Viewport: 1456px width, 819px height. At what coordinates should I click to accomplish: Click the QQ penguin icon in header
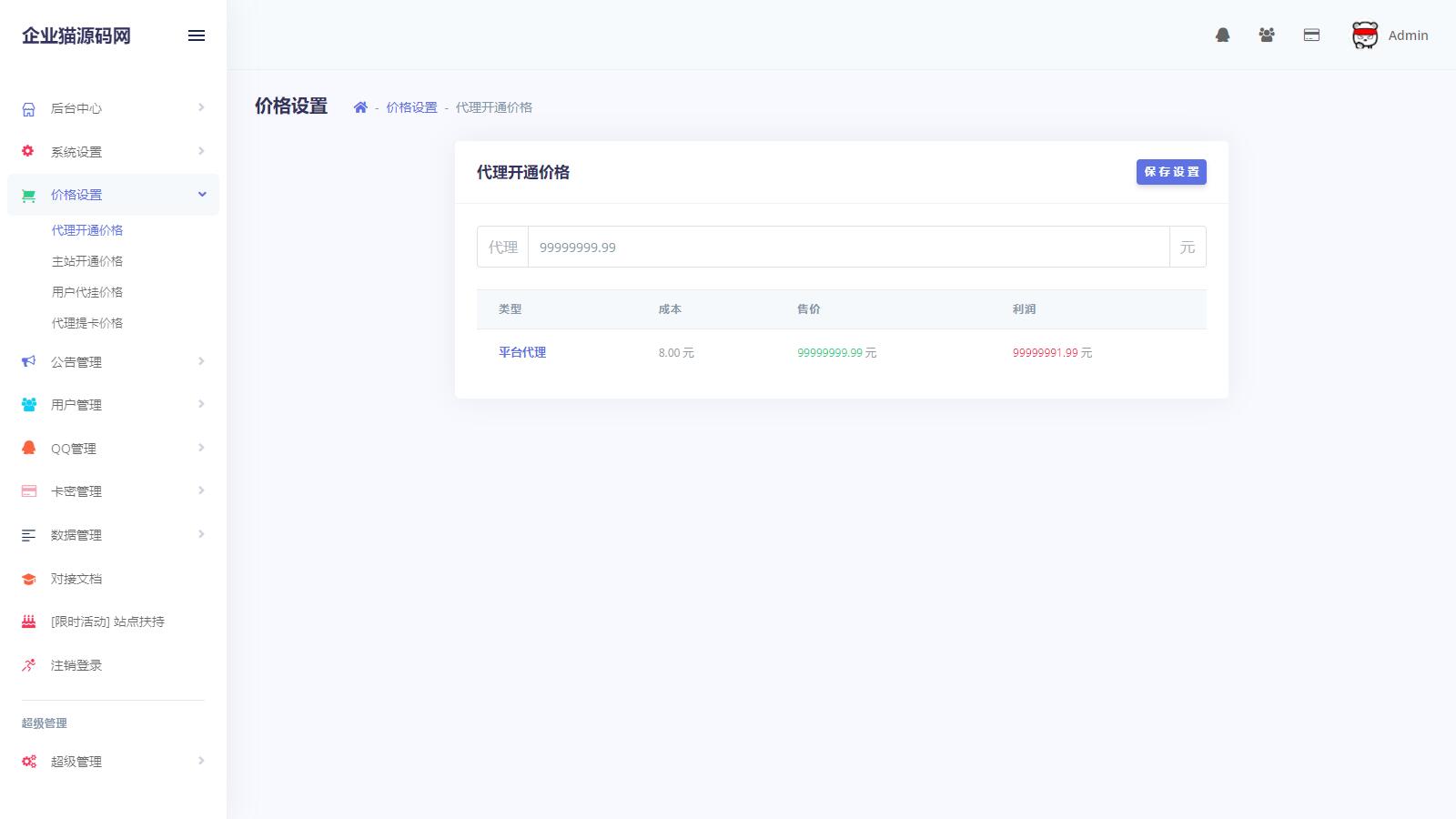[1222, 35]
